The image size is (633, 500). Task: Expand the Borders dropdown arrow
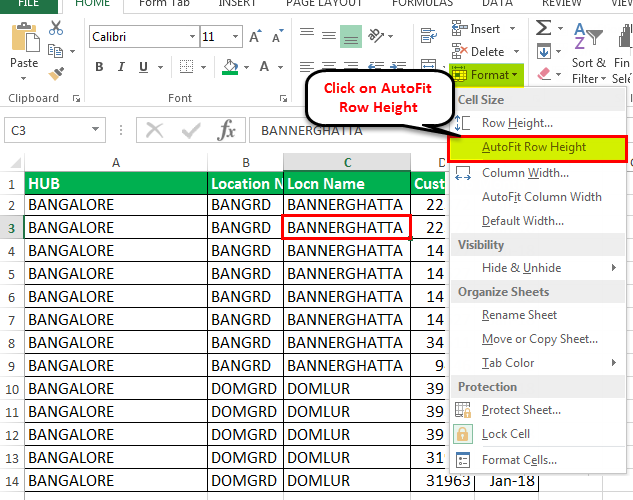click(x=203, y=67)
